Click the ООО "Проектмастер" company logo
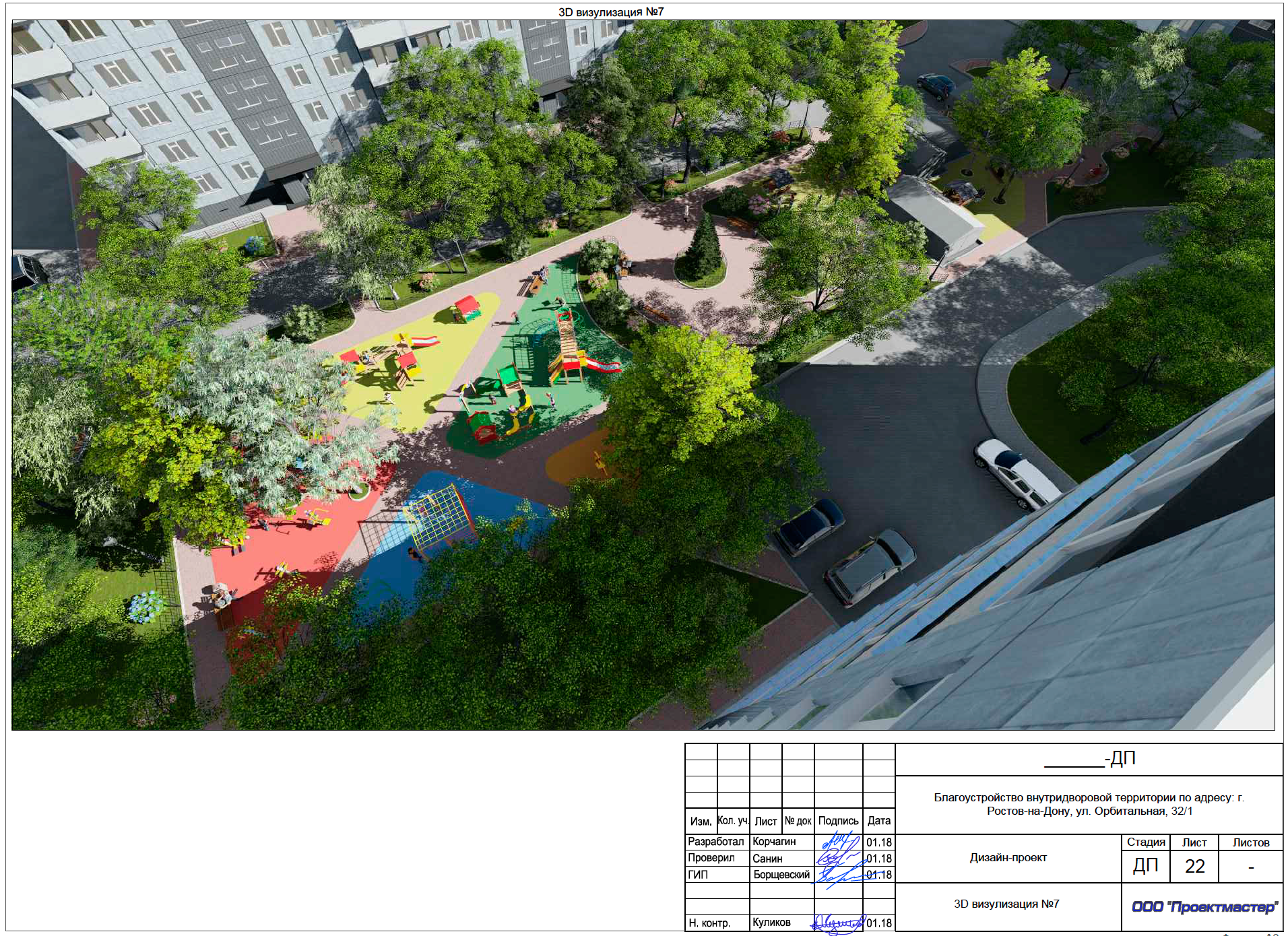 coord(1204,907)
